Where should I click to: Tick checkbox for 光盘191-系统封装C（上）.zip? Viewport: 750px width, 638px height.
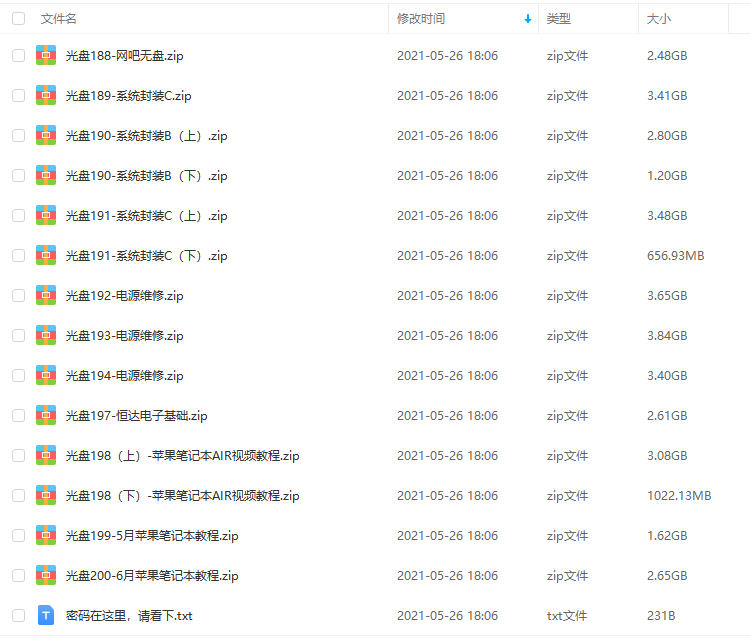click(19, 216)
